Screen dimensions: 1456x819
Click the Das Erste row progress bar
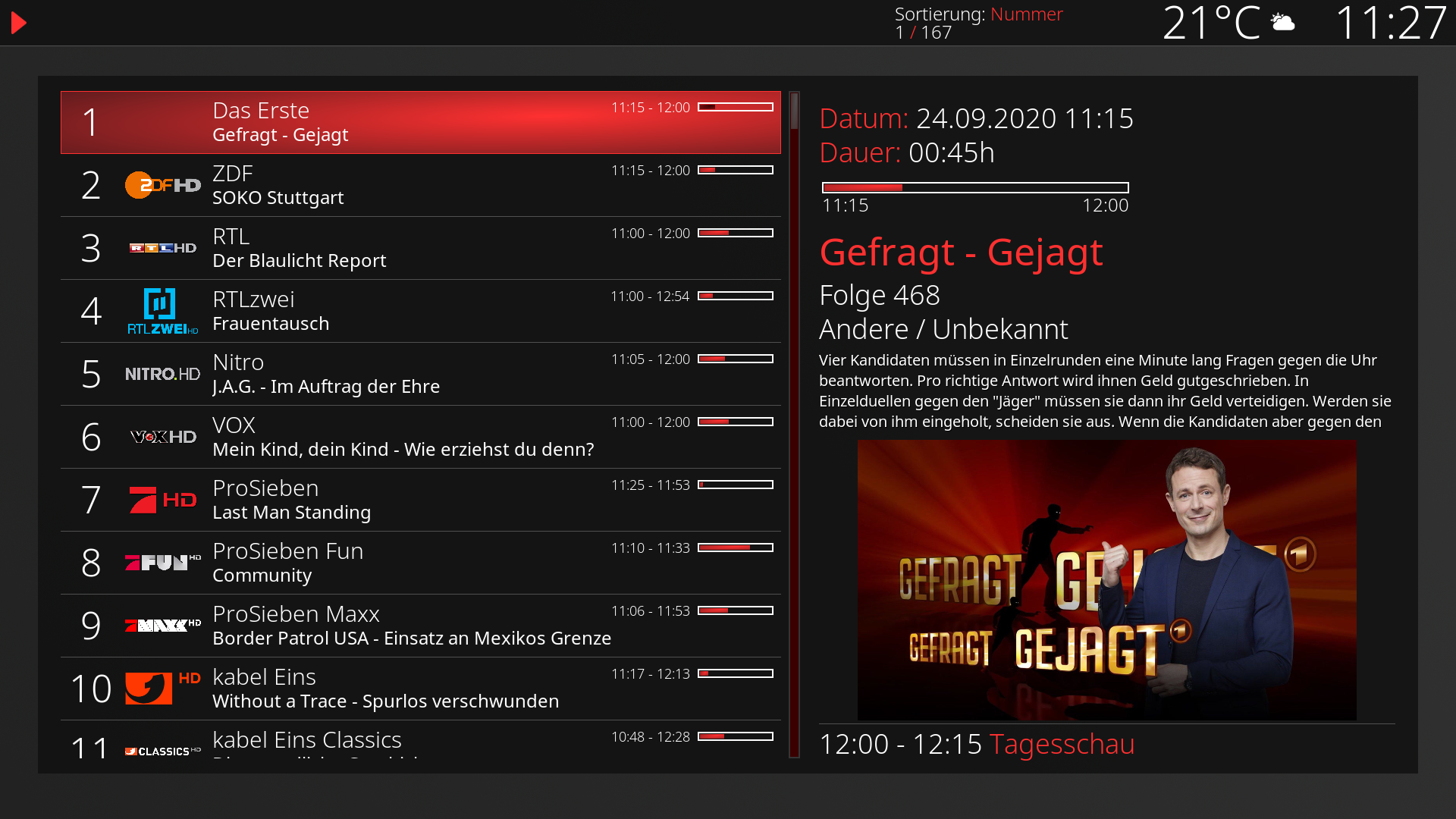pyautogui.click(x=736, y=107)
